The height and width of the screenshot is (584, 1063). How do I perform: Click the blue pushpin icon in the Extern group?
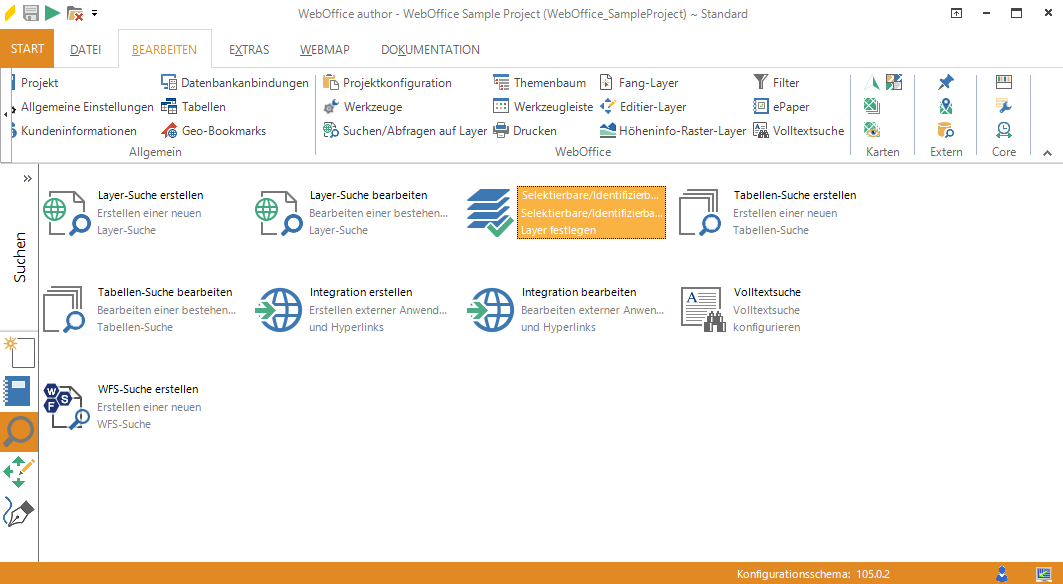click(945, 82)
